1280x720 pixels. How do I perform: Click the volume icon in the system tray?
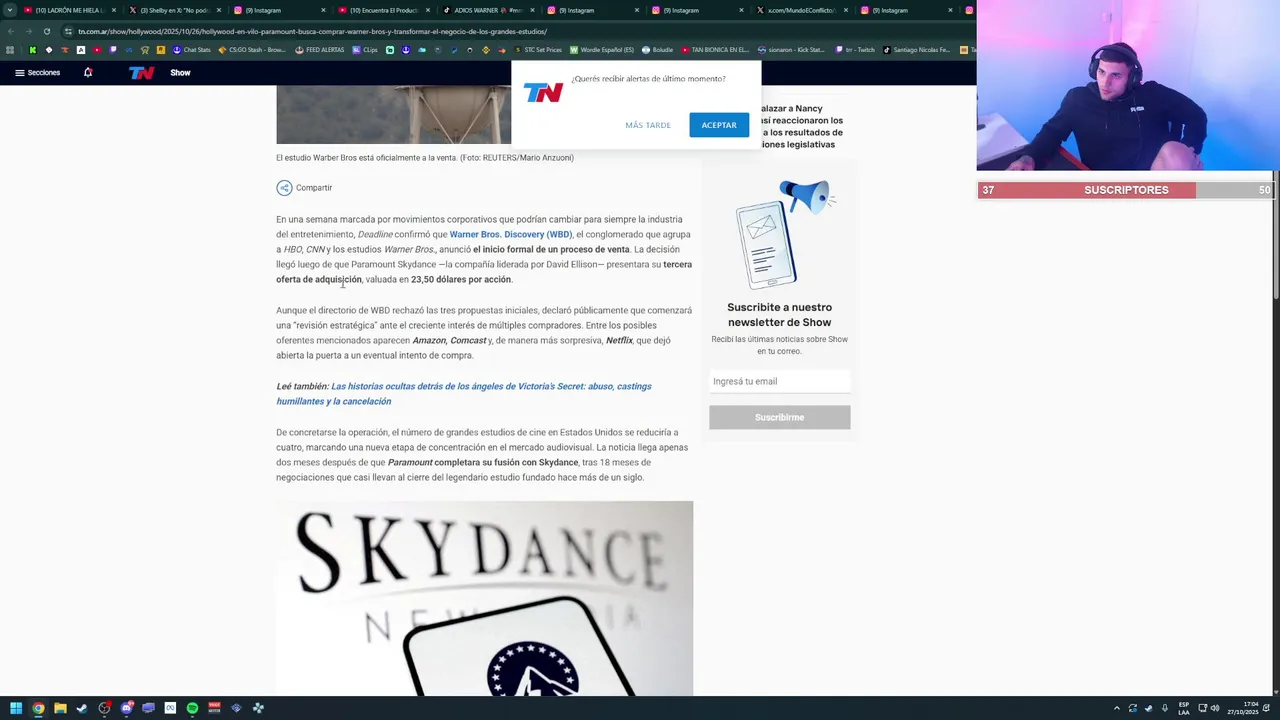click(x=1216, y=708)
